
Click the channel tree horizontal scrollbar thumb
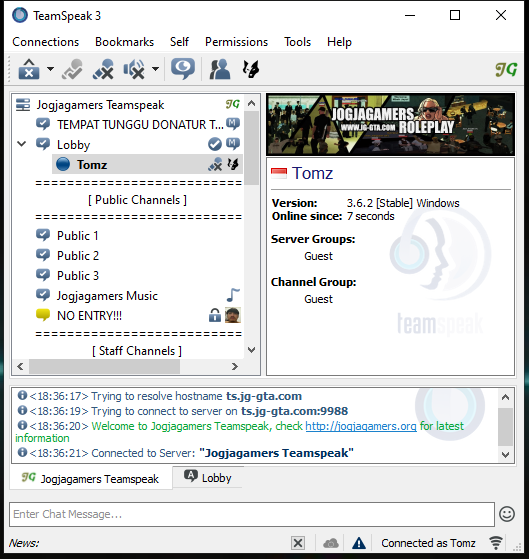point(104,366)
